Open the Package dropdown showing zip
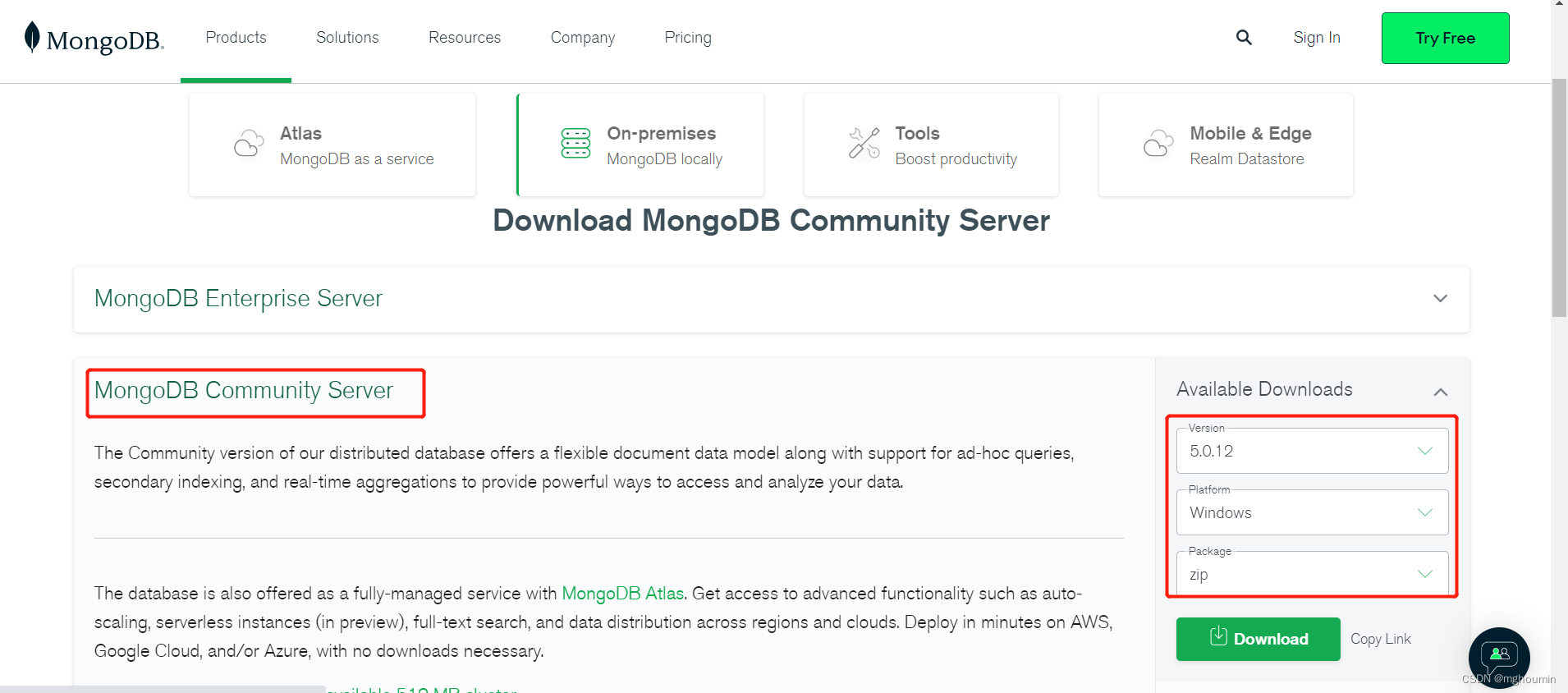This screenshot has height=693, width=1568. click(1312, 574)
